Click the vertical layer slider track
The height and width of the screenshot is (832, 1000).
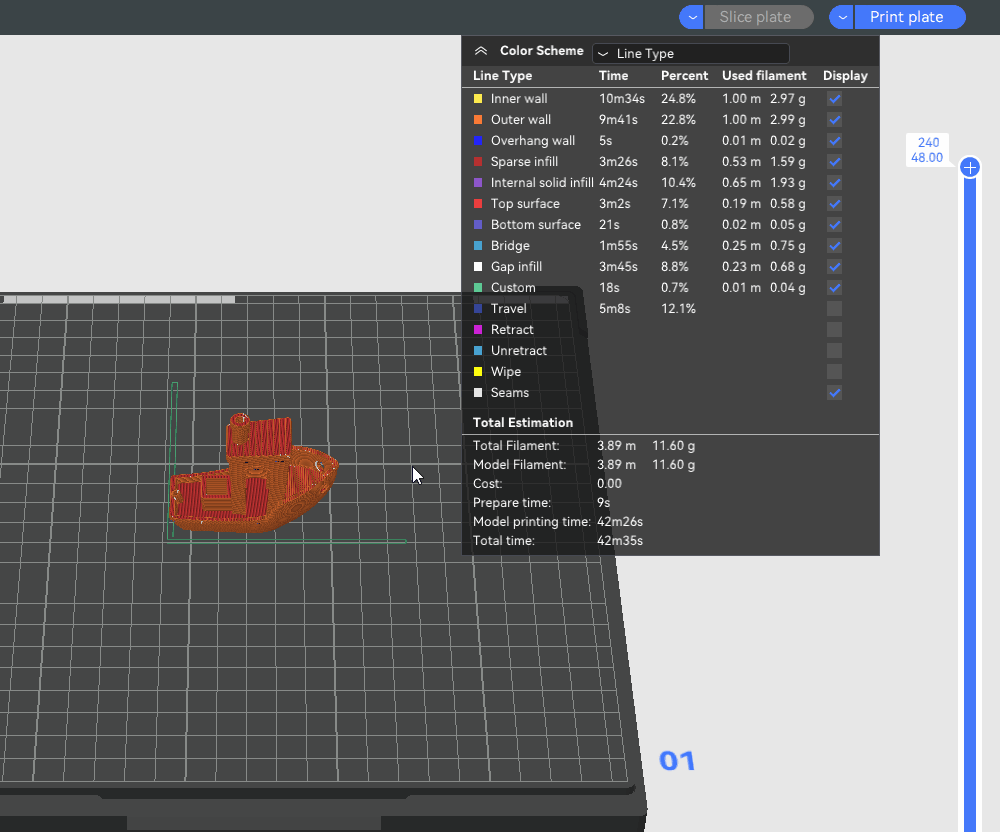969,500
